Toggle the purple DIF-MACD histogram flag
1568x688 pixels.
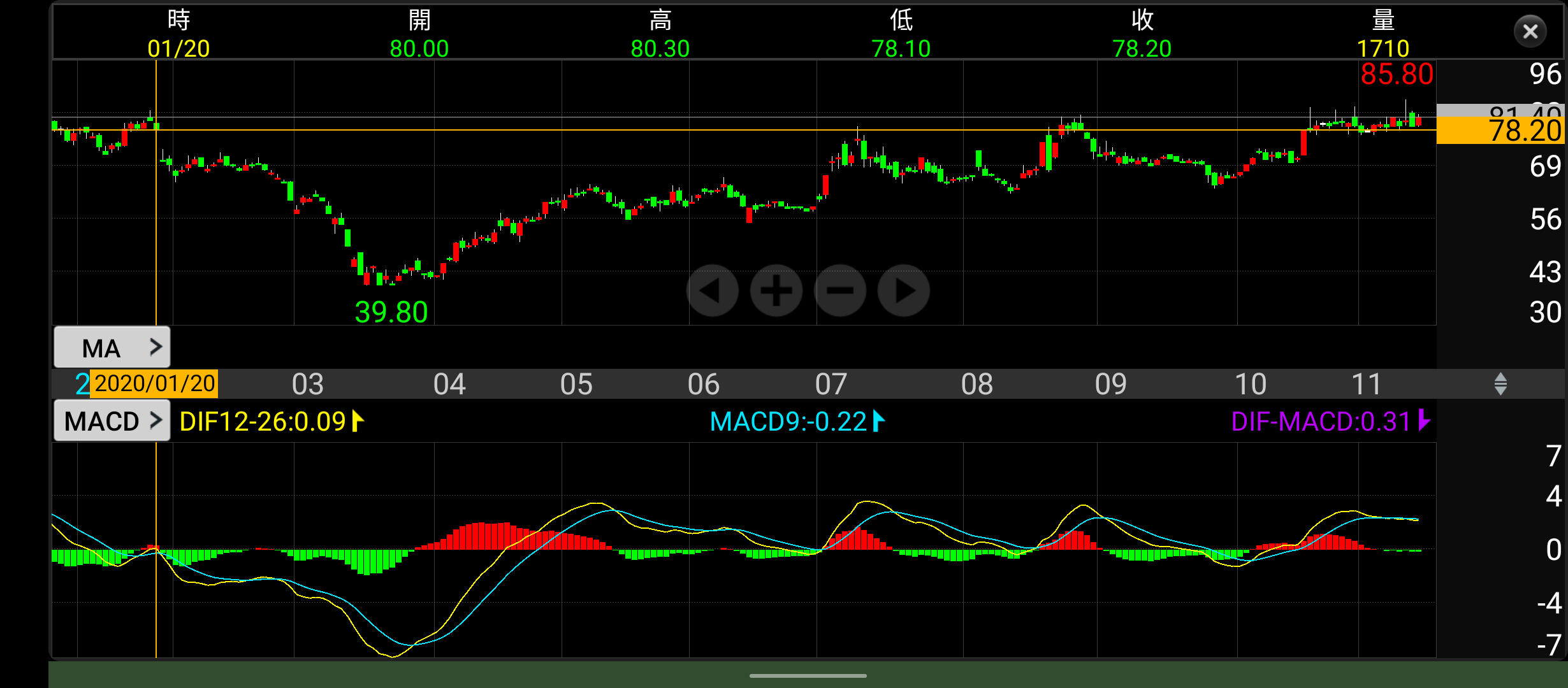click(1425, 421)
